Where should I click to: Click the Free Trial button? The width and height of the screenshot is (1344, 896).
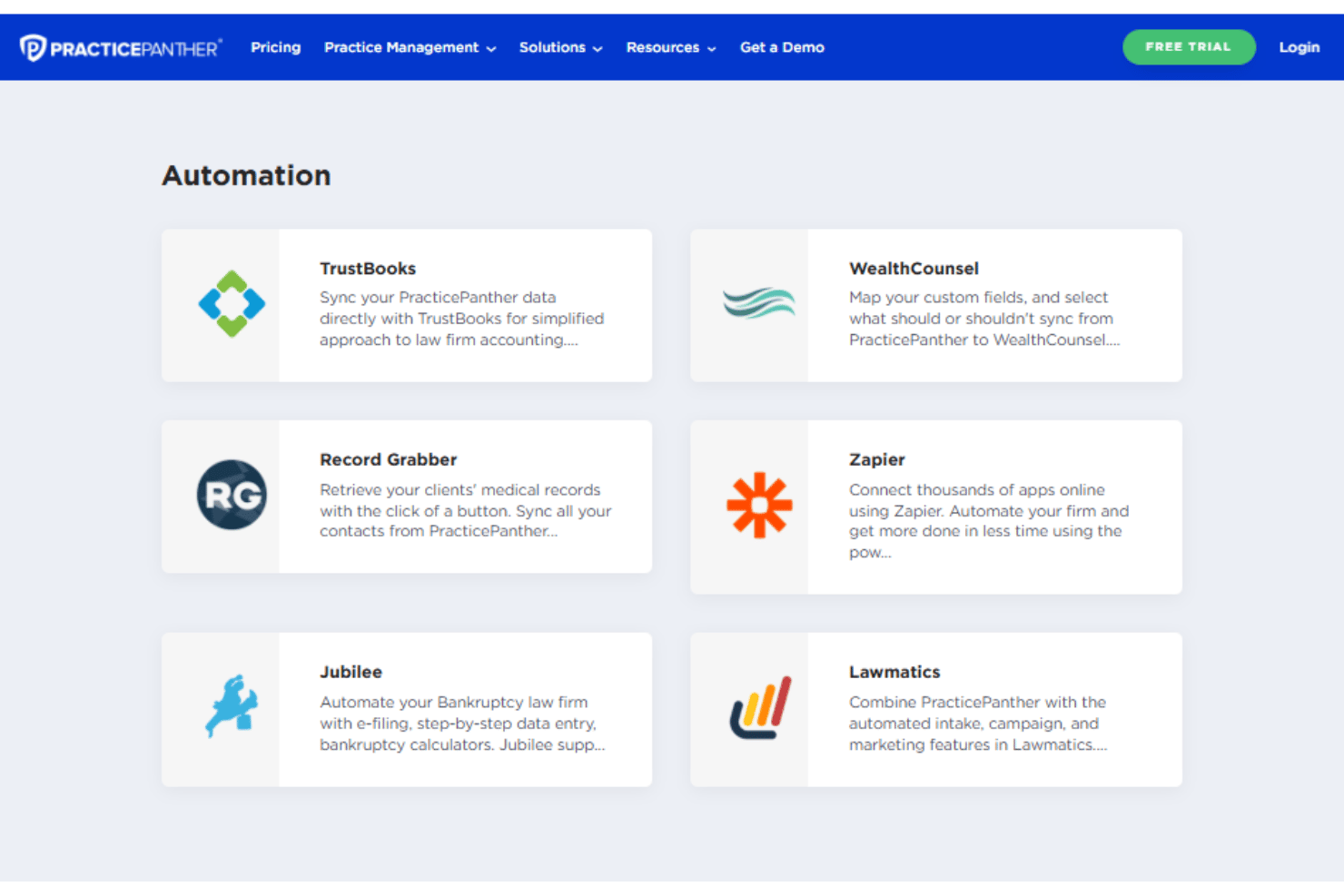1189,47
